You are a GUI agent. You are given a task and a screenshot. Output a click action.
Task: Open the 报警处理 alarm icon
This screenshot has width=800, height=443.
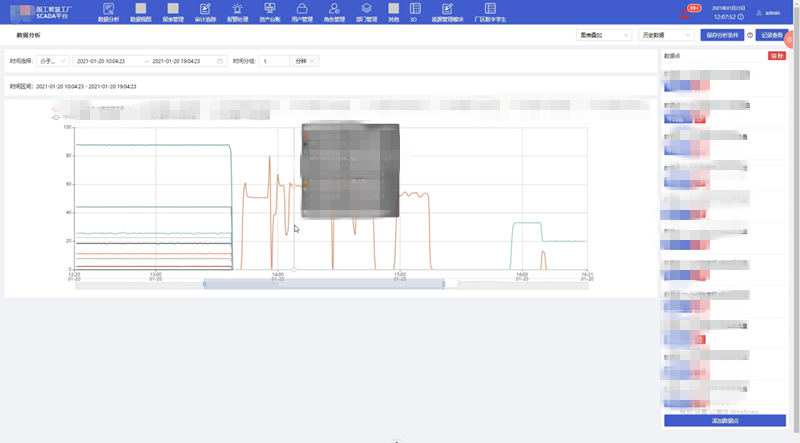[237, 11]
